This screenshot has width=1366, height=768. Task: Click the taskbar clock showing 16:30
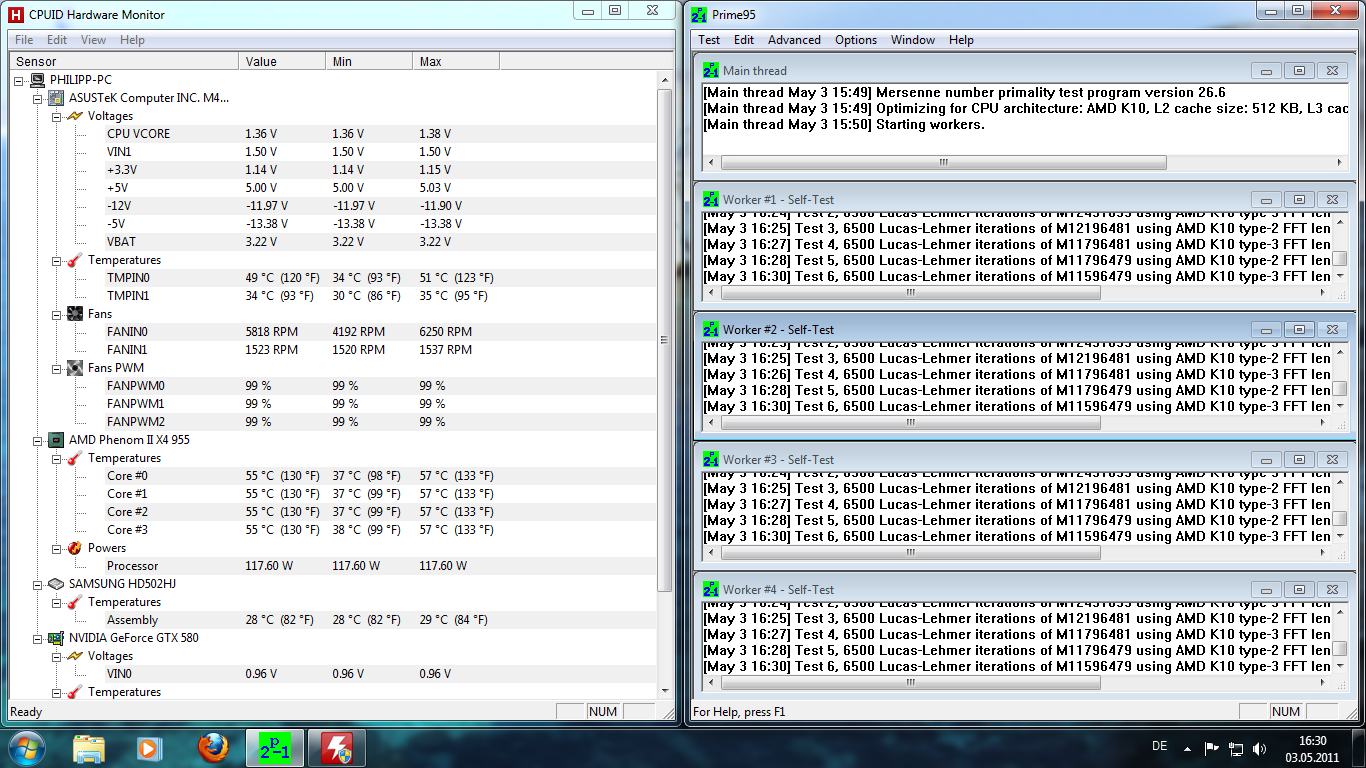point(1313,748)
